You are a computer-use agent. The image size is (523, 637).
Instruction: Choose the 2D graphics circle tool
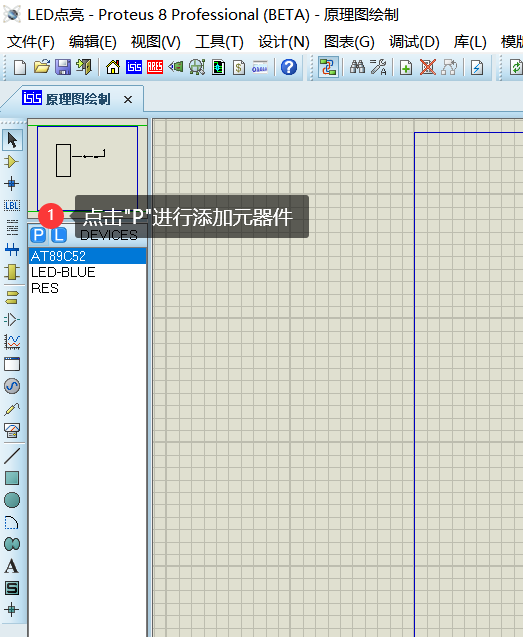pyautogui.click(x=12, y=500)
